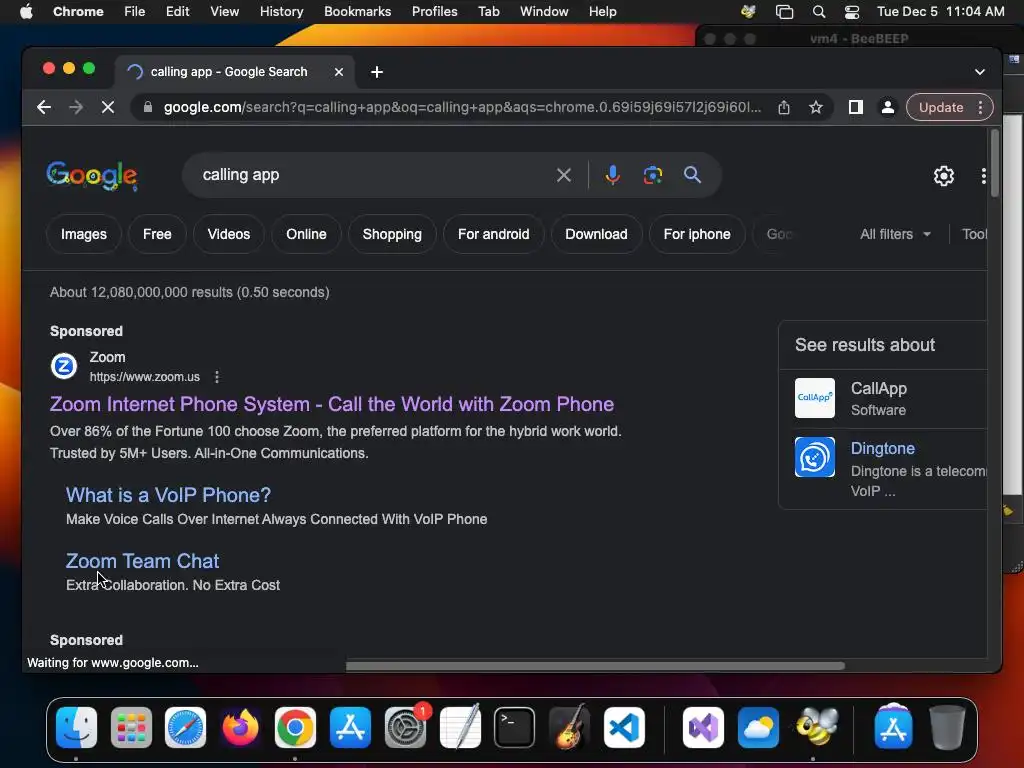Search by image with the Google Lens icon
This screenshot has width=1024, height=768.
pyautogui.click(x=652, y=175)
